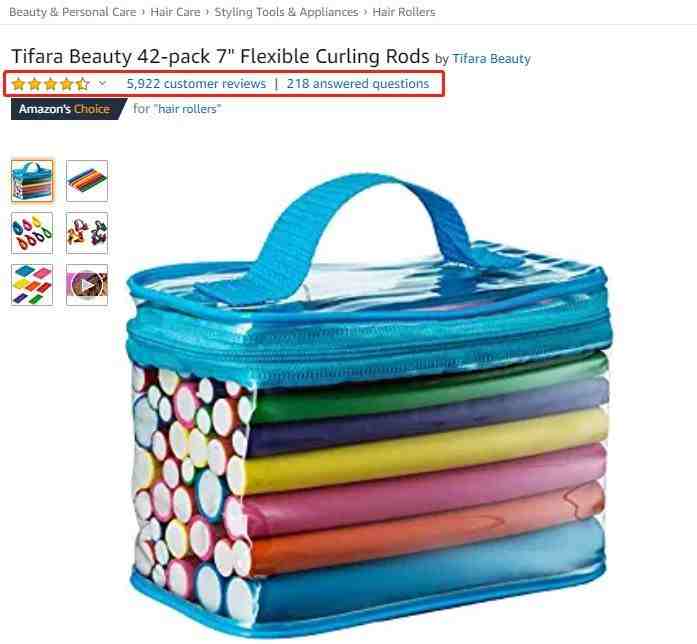Viewport: 697px width, 644px height.
Task: Play the product video thumbnail
Action: click(87, 285)
